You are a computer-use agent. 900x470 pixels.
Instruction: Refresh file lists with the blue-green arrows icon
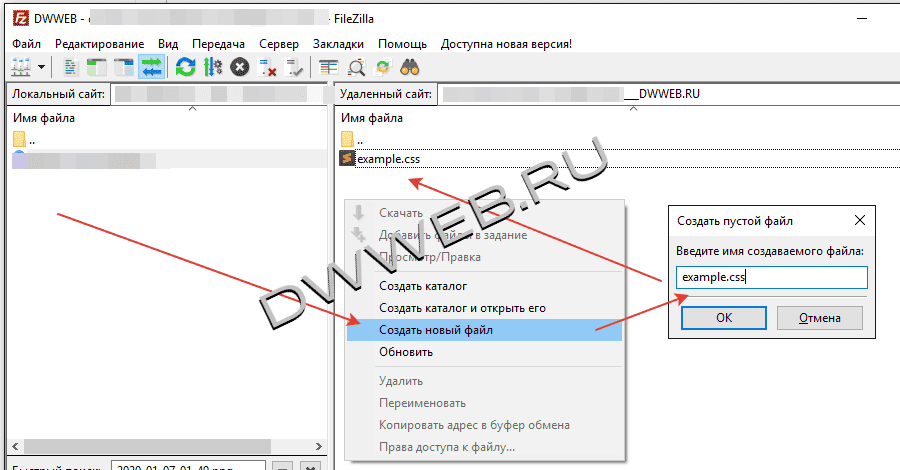coord(185,67)
